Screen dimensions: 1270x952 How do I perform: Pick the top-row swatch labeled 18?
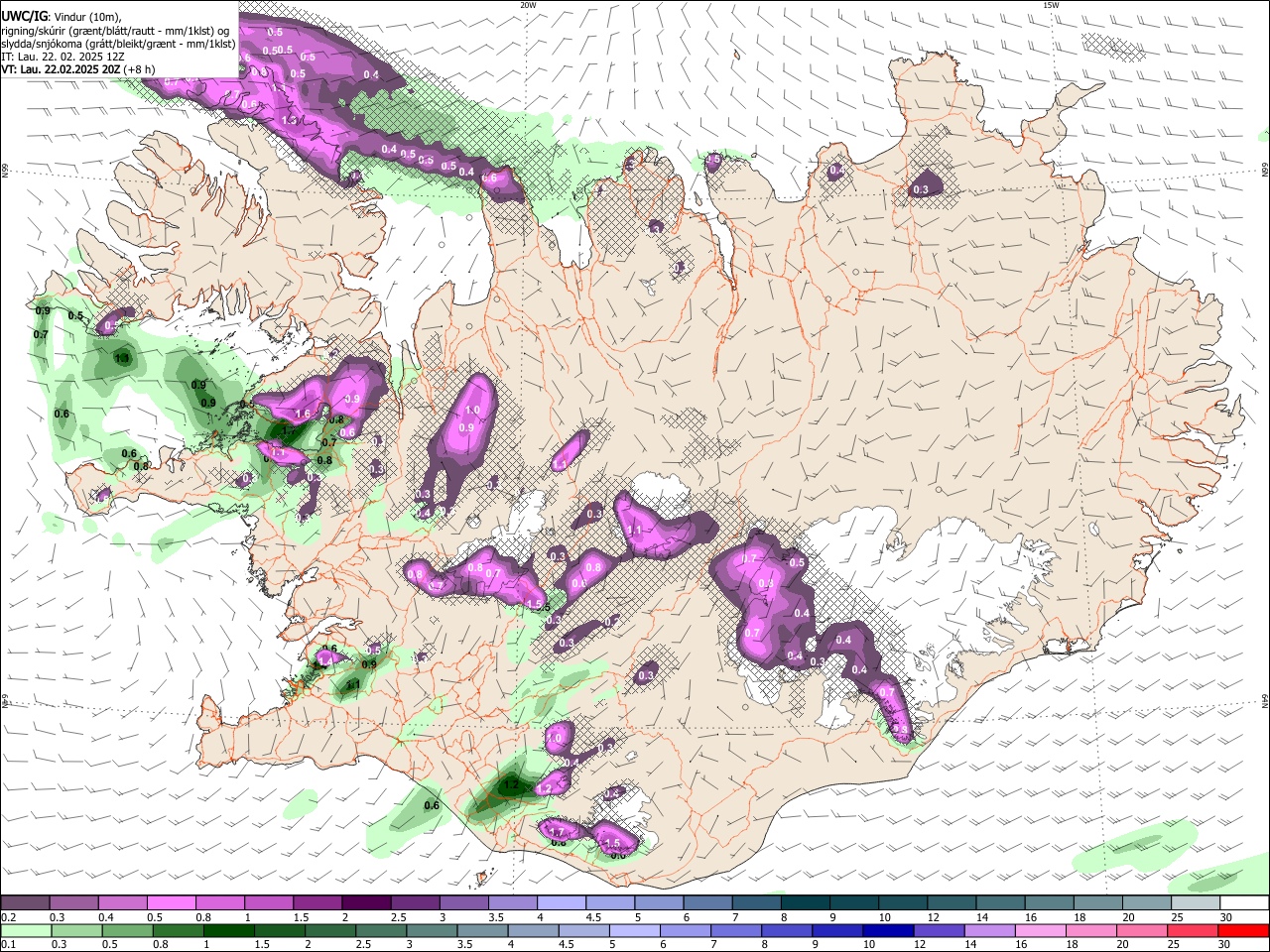click(x=1099, y=902)
